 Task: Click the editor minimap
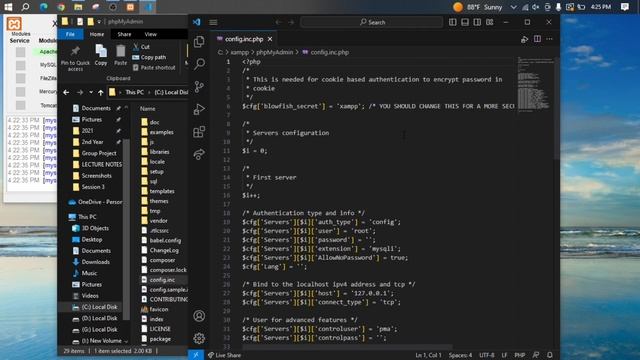535,84
